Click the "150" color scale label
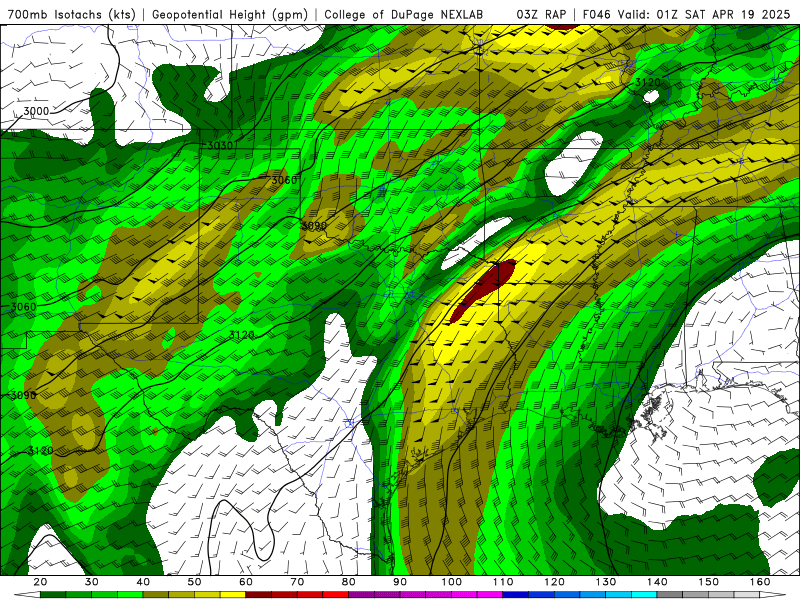The image size is (800, 600). pos(709,582)
